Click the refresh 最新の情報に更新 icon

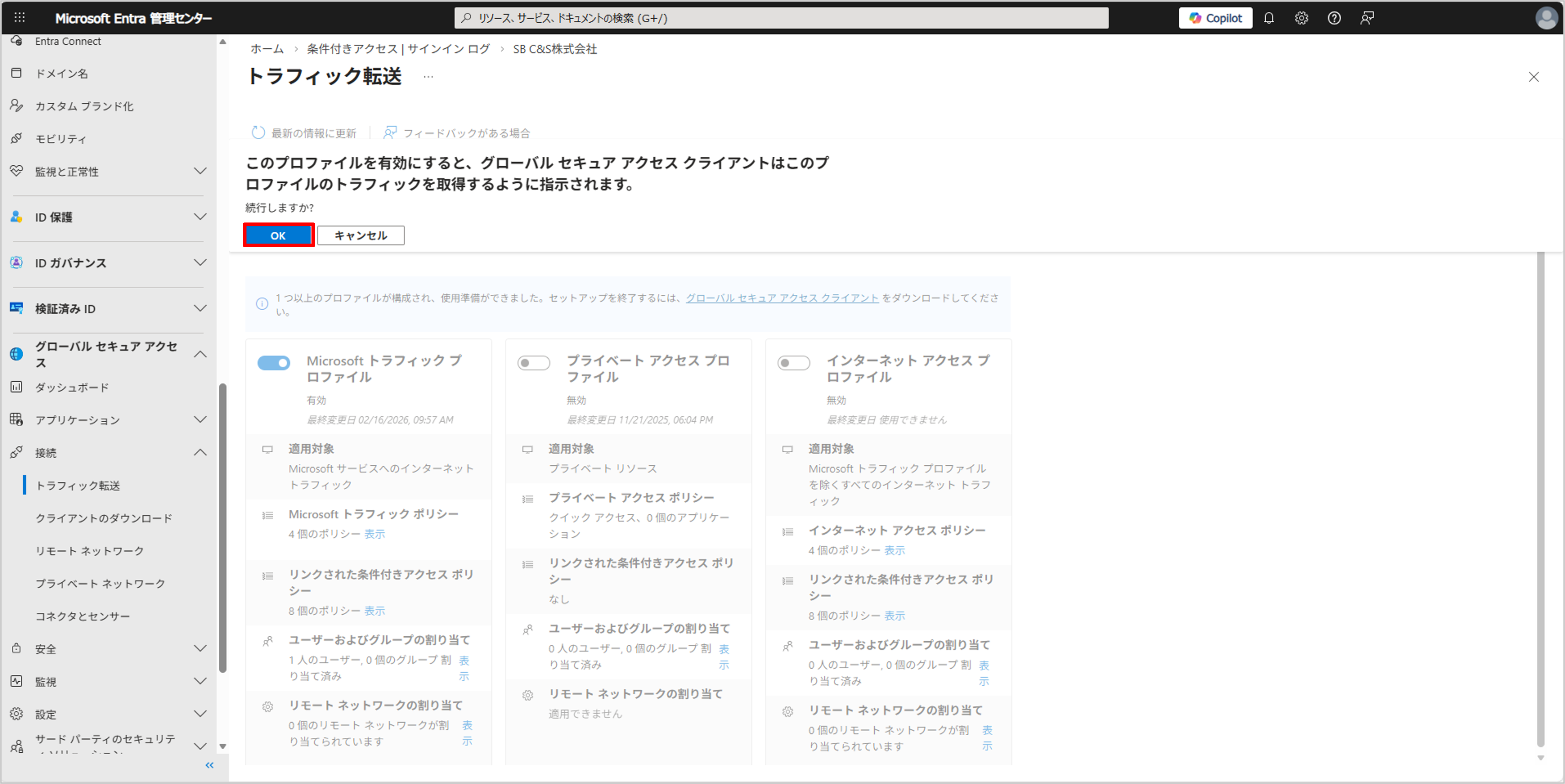click(x=258, y=132)
